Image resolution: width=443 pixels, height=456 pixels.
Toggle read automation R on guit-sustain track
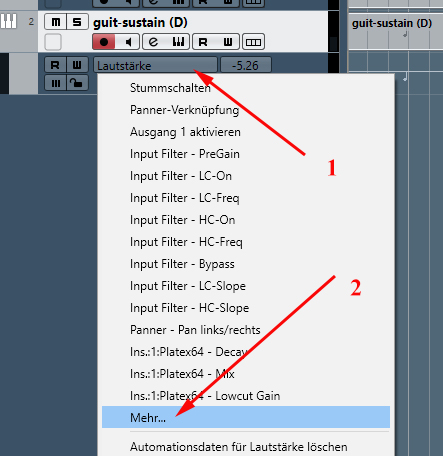point(203,42)
